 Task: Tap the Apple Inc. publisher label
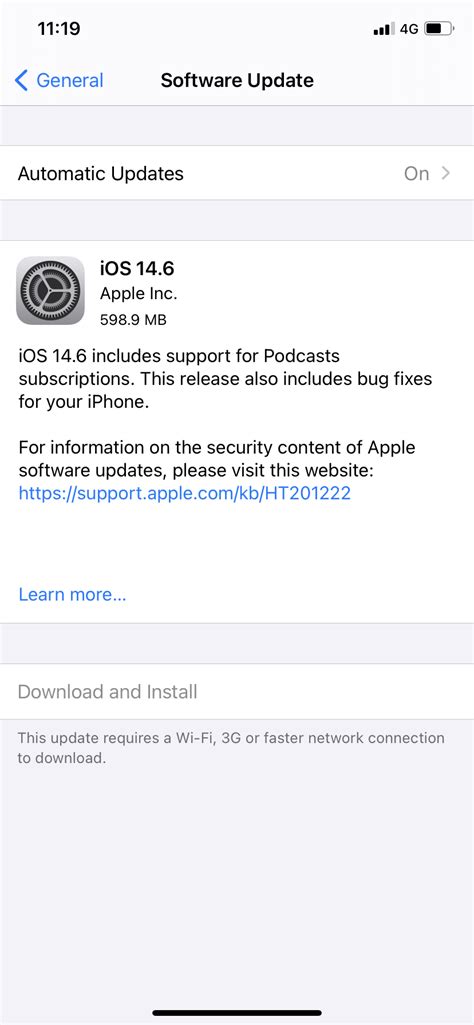coord(139,294)
